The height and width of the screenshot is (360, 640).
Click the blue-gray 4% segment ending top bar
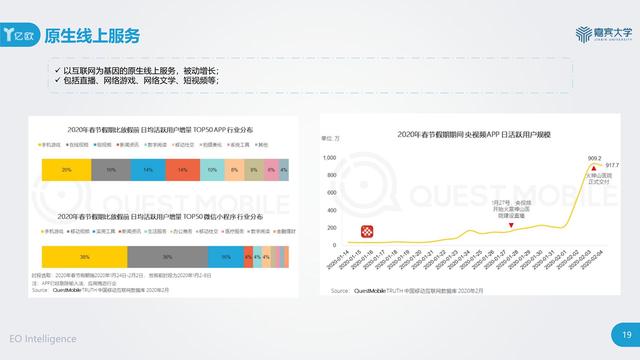point(284,170)
